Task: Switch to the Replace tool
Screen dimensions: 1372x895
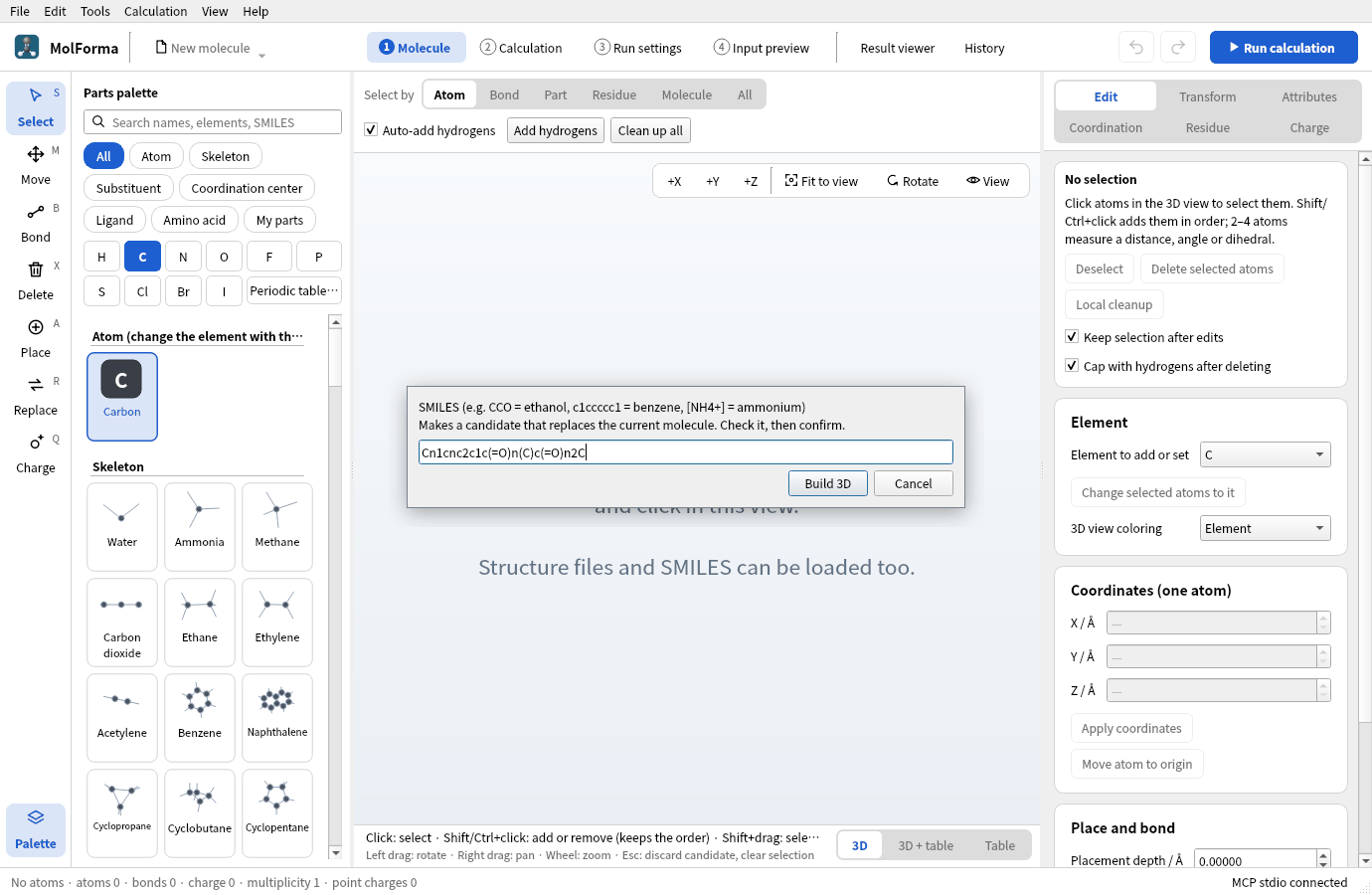Action: [36, 396]
